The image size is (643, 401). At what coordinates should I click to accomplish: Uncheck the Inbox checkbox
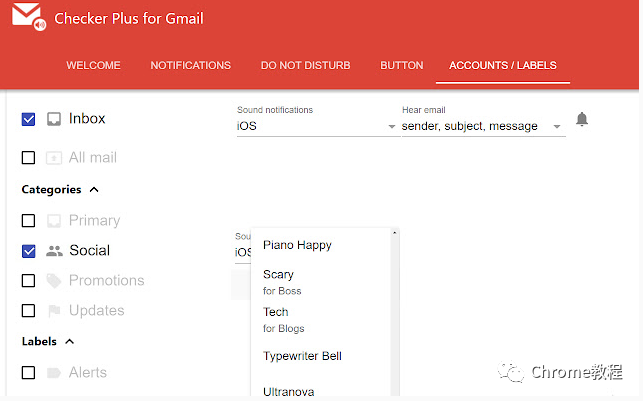tap(28, 119)
